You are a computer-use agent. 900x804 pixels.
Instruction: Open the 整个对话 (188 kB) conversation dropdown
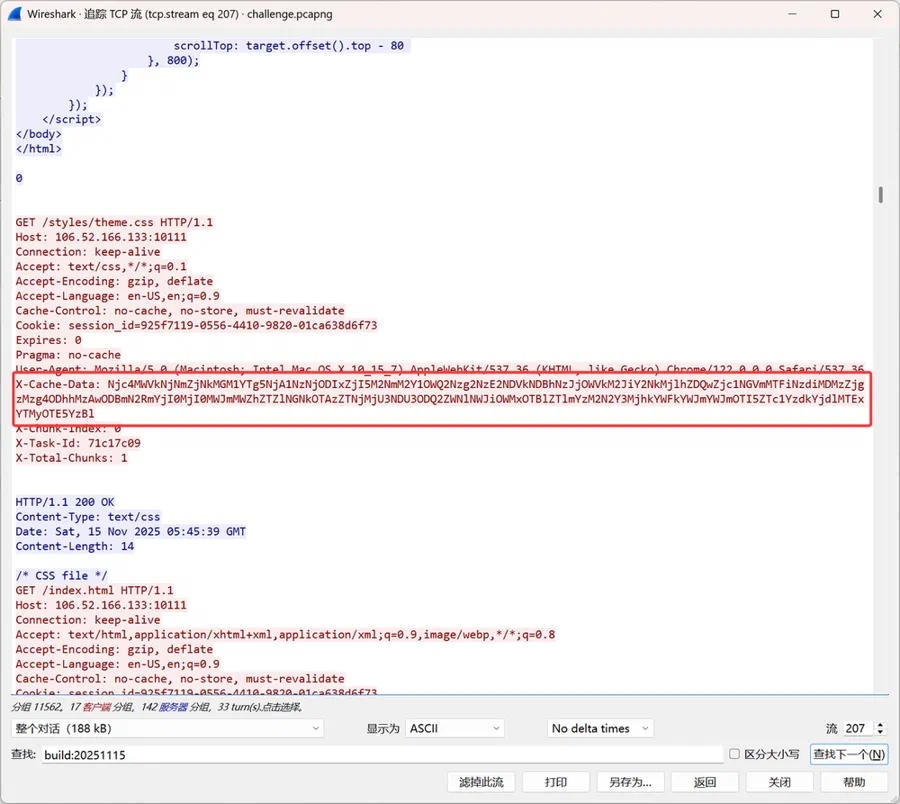point(167,728)
